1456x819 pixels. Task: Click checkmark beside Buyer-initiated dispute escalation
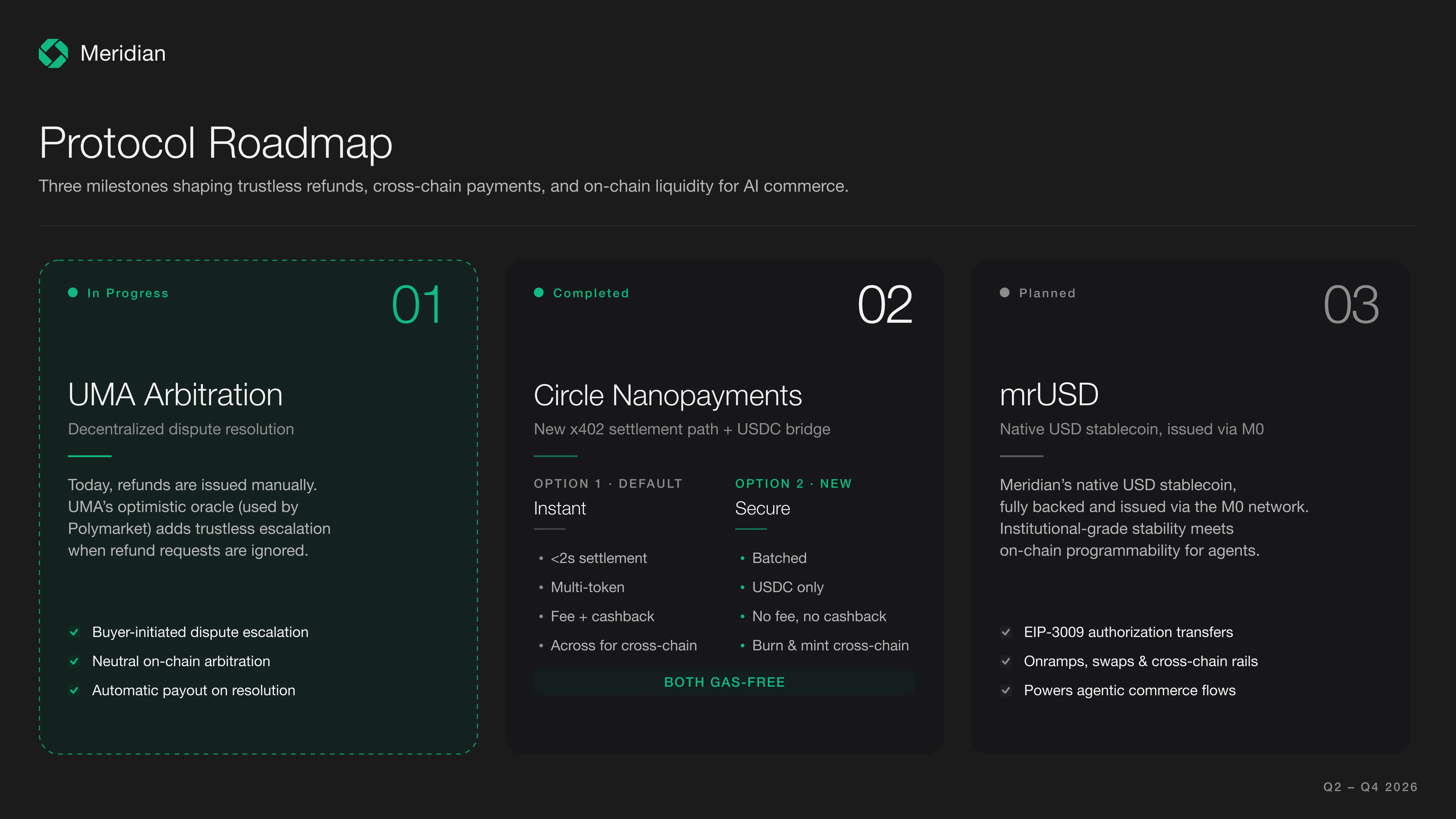tap(74, 632)
